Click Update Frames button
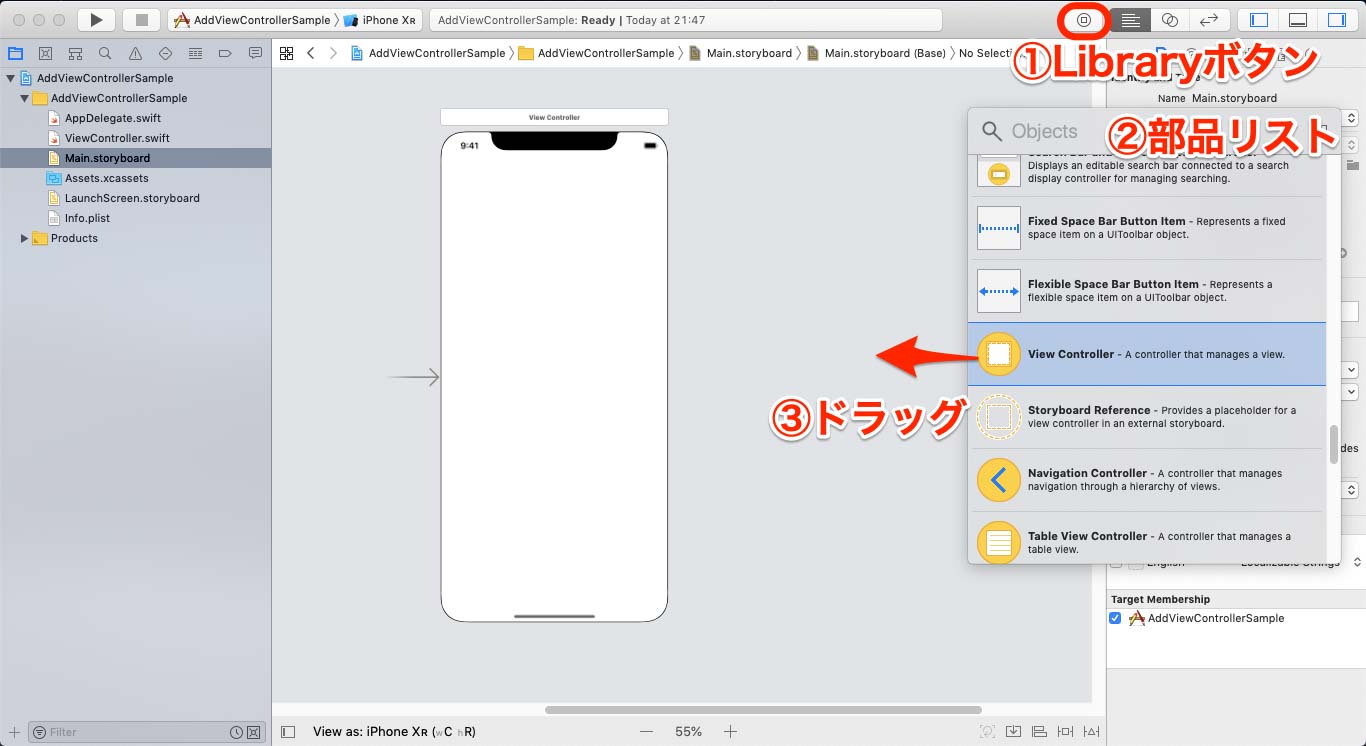The width and height of the screenshot is (1366, 746). coord(987,732)
